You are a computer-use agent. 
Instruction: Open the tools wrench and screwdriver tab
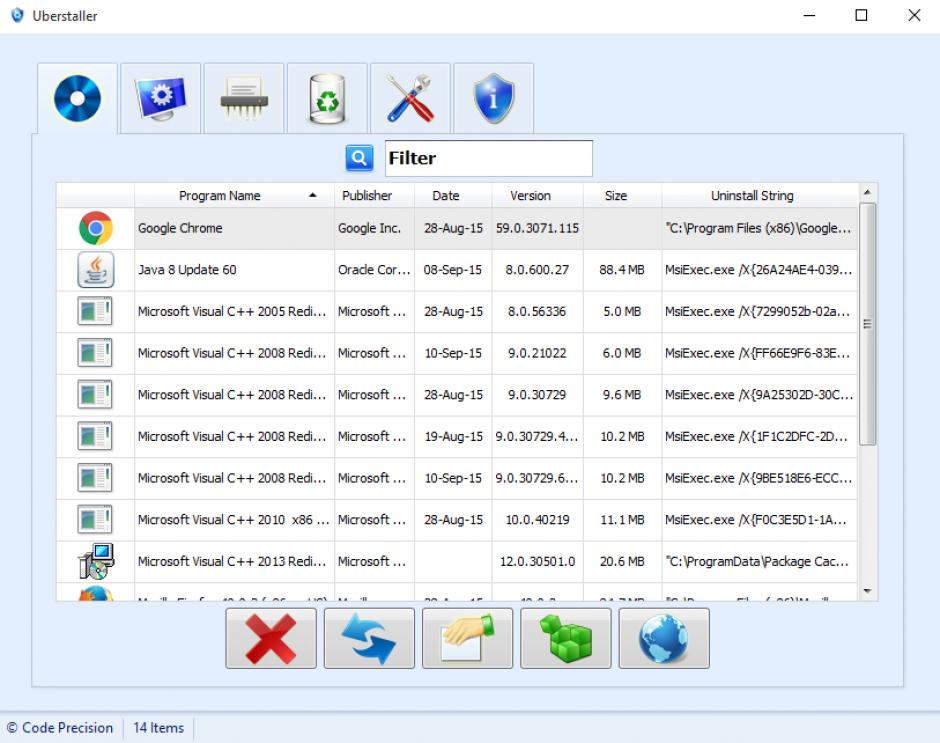click(x=411, y=98)
